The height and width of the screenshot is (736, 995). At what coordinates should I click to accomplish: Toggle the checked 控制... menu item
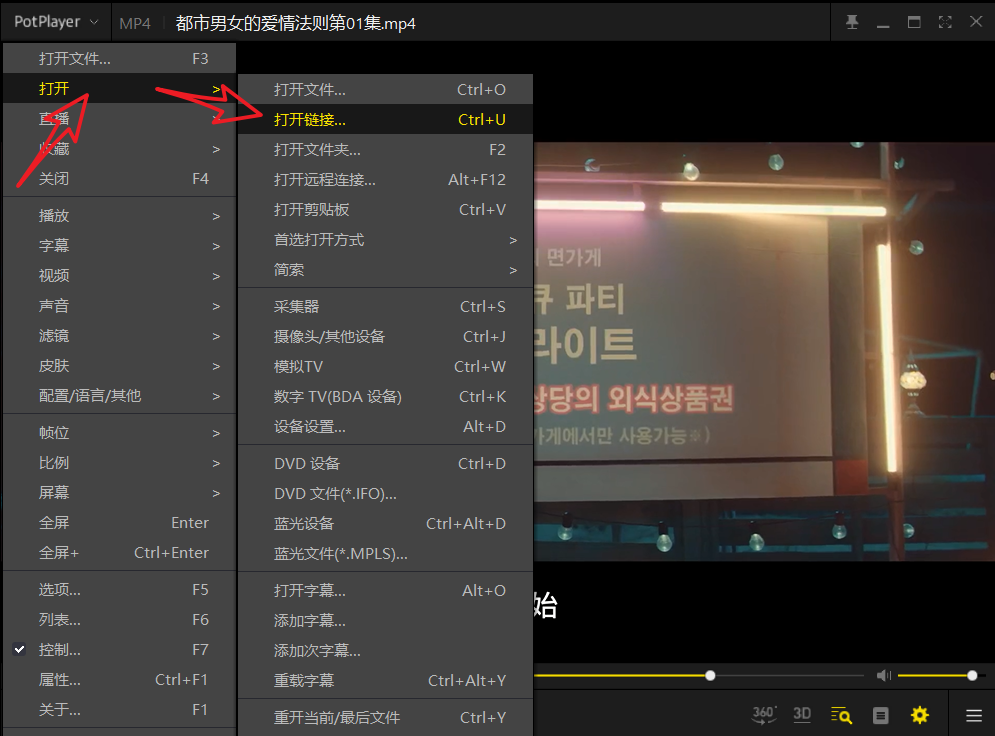[60, 650]
